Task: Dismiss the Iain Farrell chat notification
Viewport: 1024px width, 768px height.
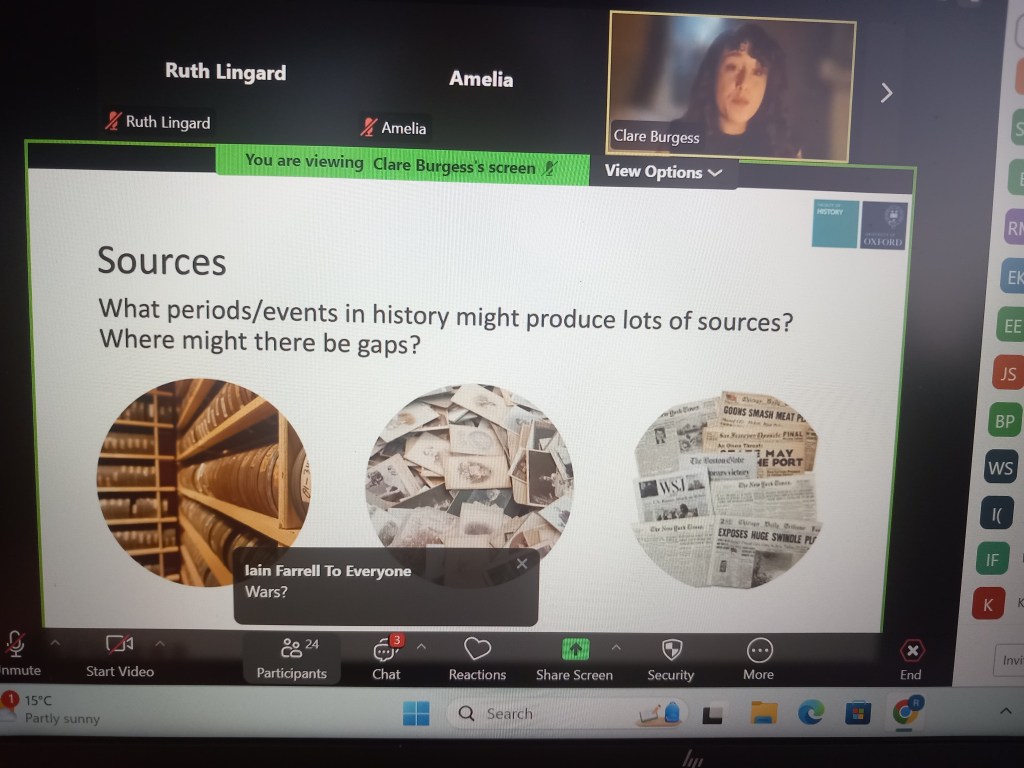Action: point(521,564)
